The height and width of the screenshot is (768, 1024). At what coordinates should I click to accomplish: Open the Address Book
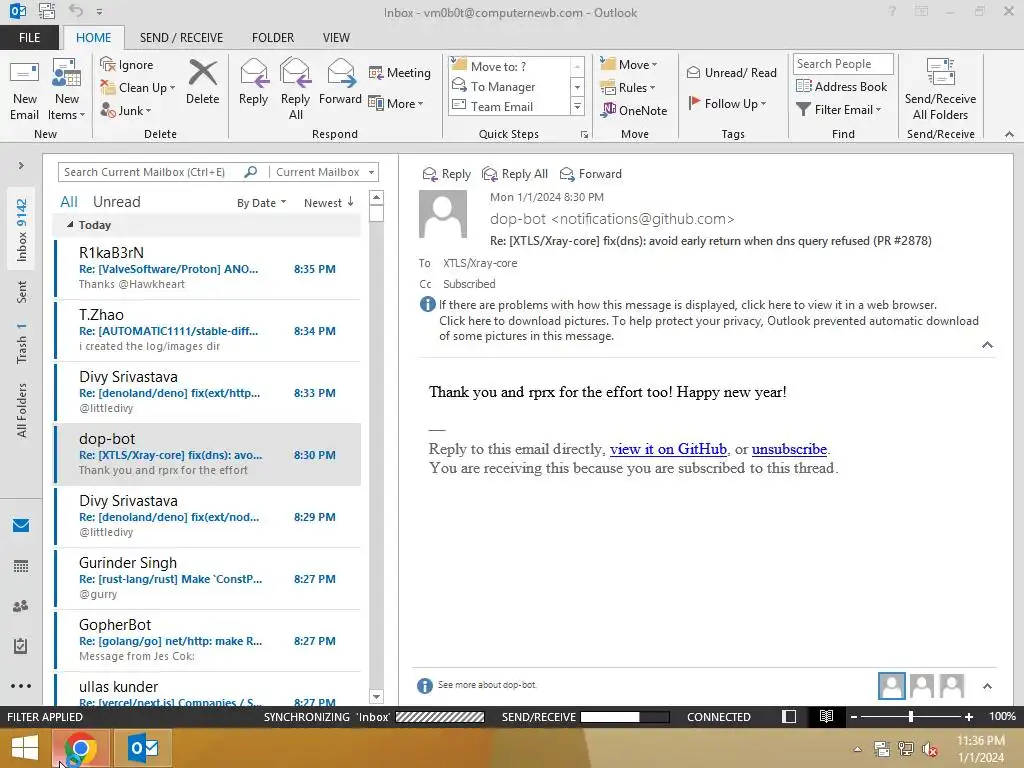[x=841, y=86]
